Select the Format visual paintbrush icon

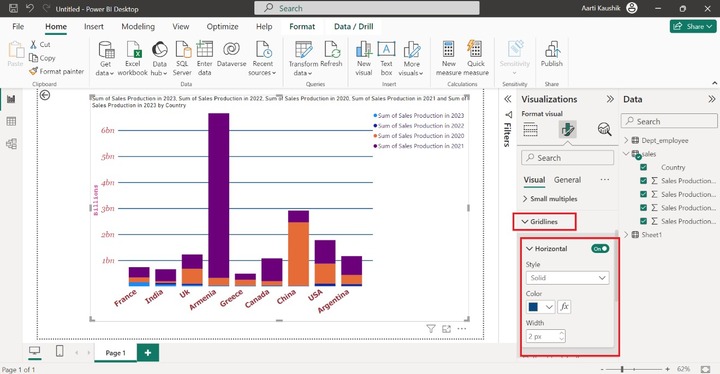pos(568,130)
